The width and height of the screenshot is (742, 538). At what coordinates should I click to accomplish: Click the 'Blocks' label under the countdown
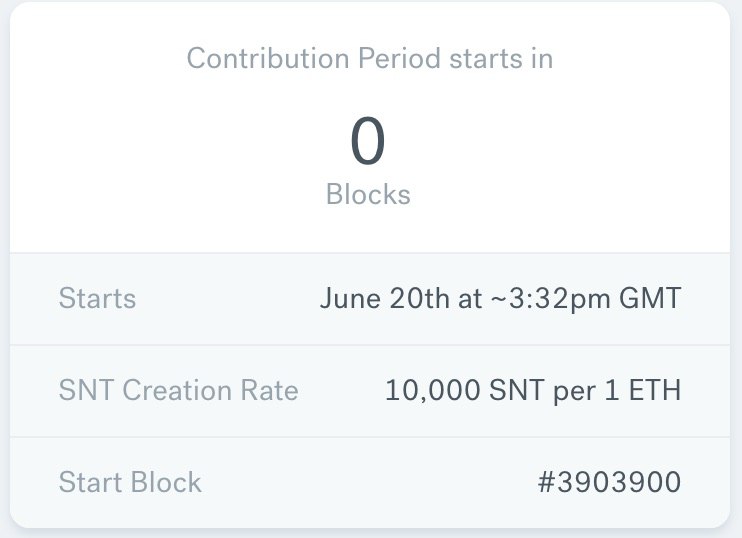click(368, 194)
